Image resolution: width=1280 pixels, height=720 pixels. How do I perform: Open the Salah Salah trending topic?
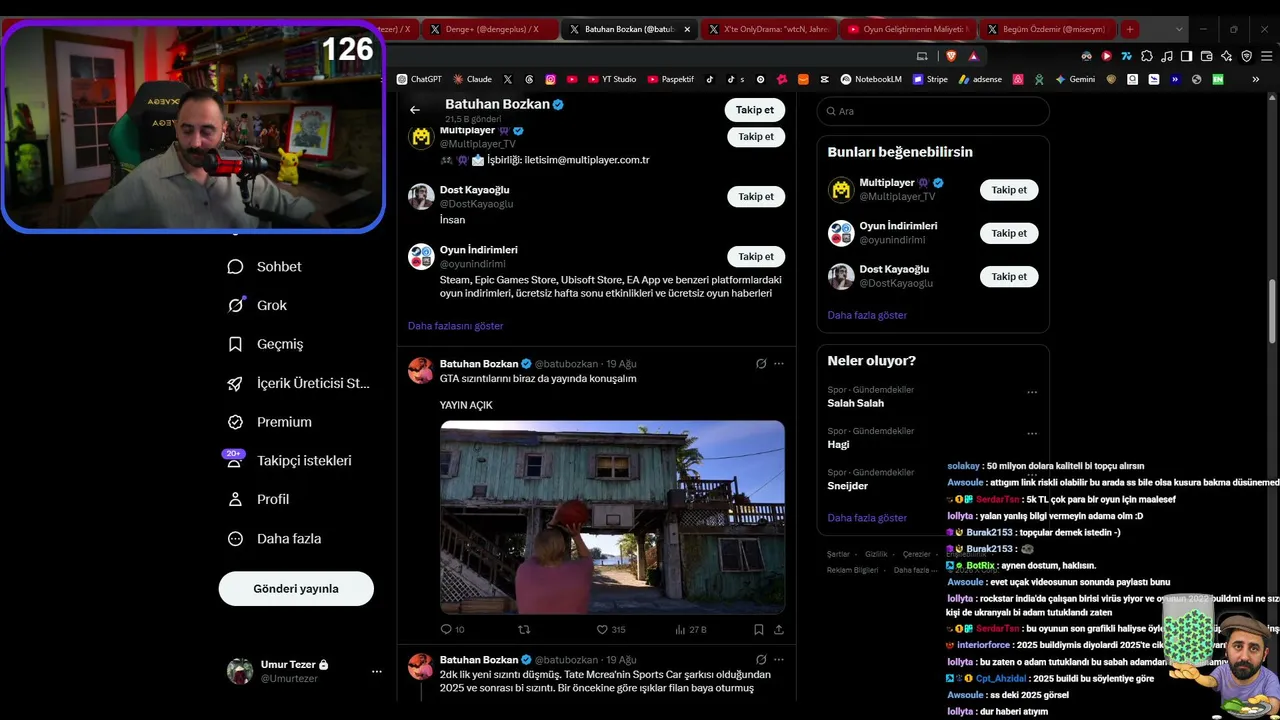(x=856, y=403)
